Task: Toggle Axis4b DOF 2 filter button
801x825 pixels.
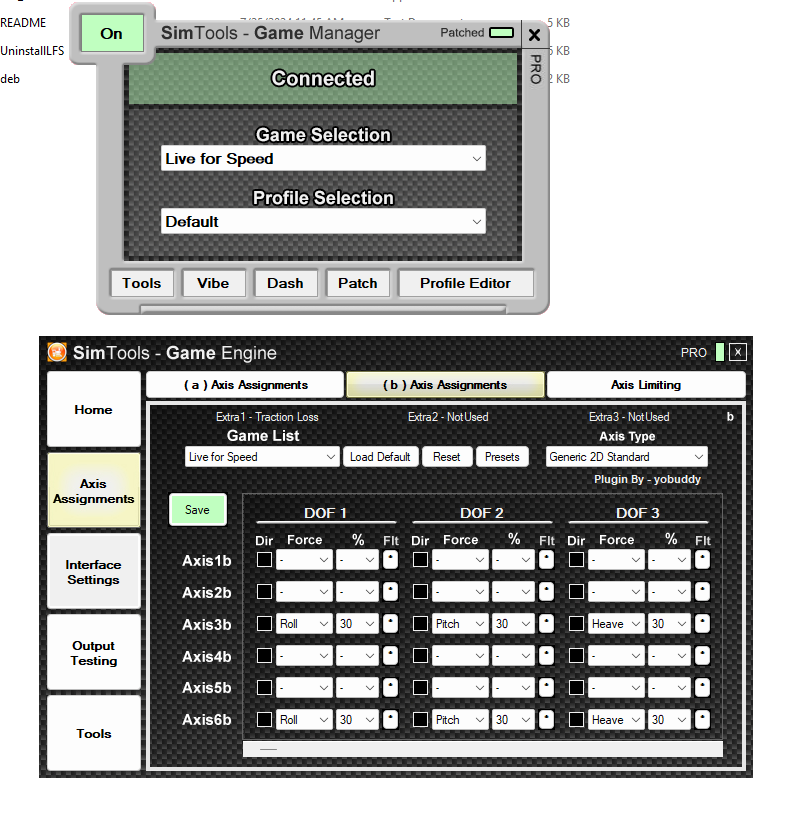Action: point(546,656)
